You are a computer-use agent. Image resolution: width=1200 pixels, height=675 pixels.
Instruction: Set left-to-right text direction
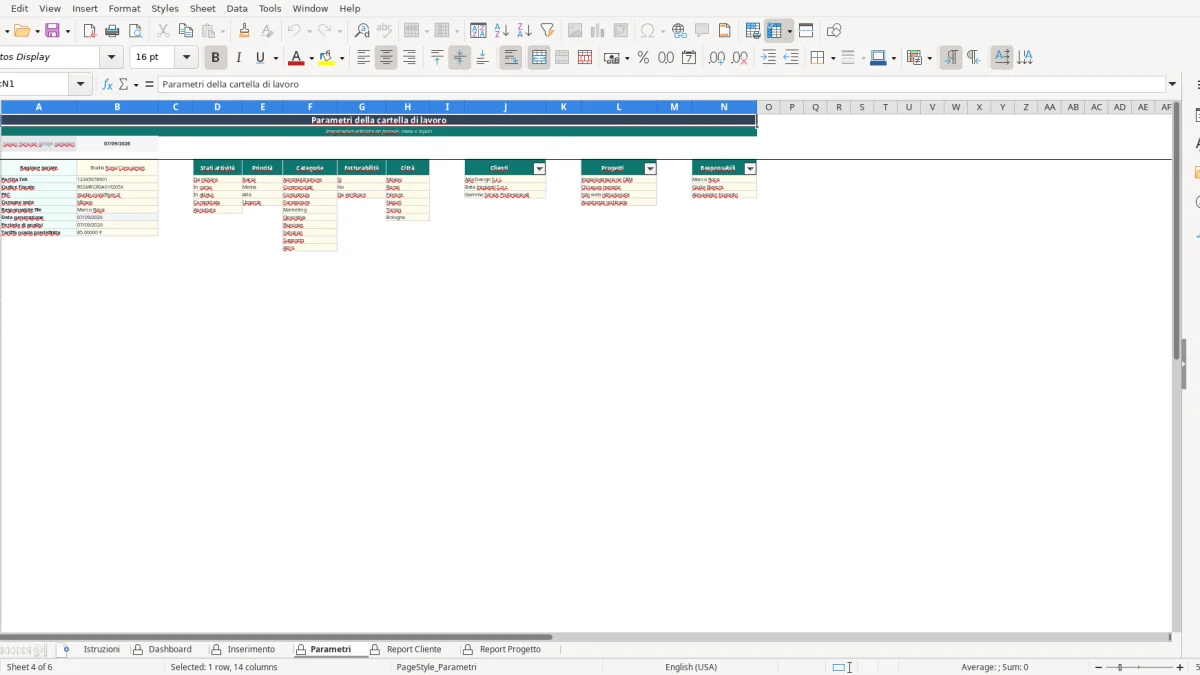[951, 58]
